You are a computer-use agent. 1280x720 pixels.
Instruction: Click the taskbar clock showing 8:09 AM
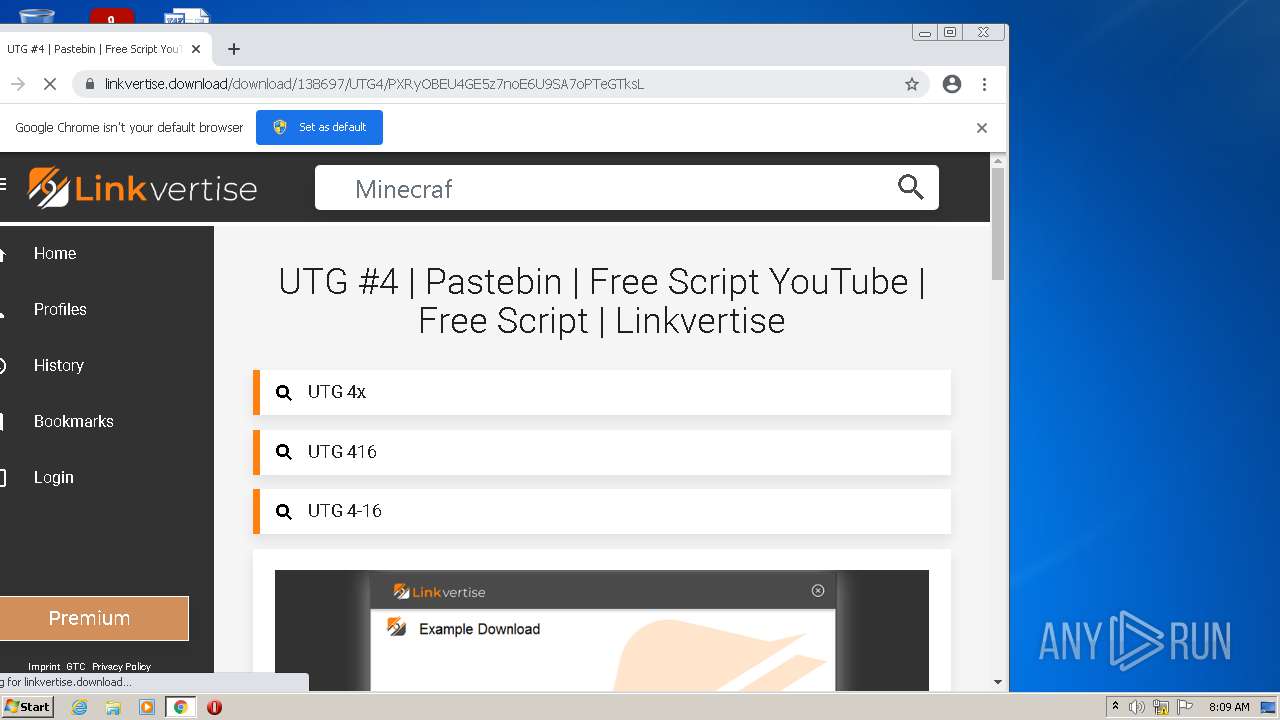click(1229, 707)
